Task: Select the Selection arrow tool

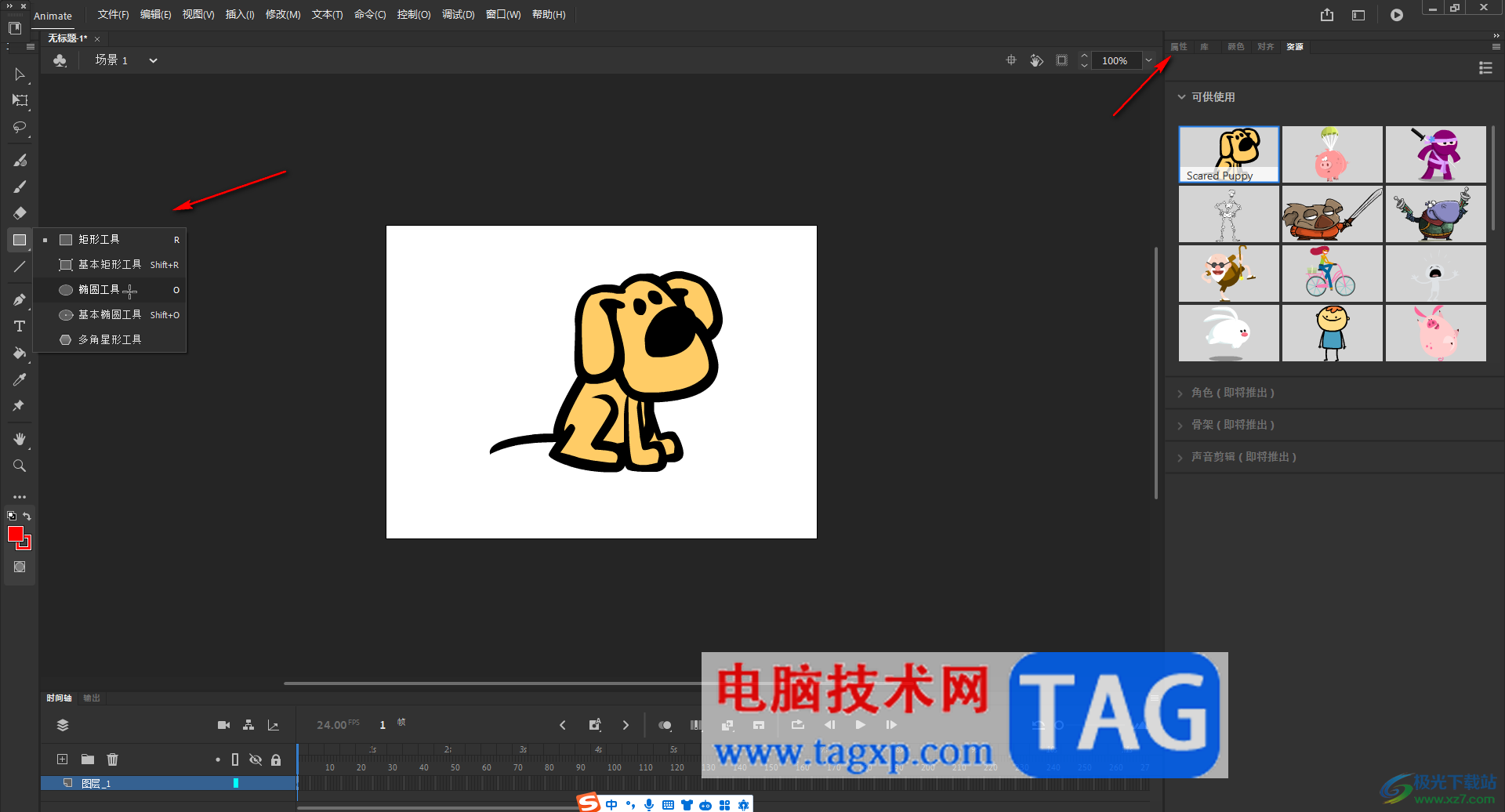Action: click(20, 74)
